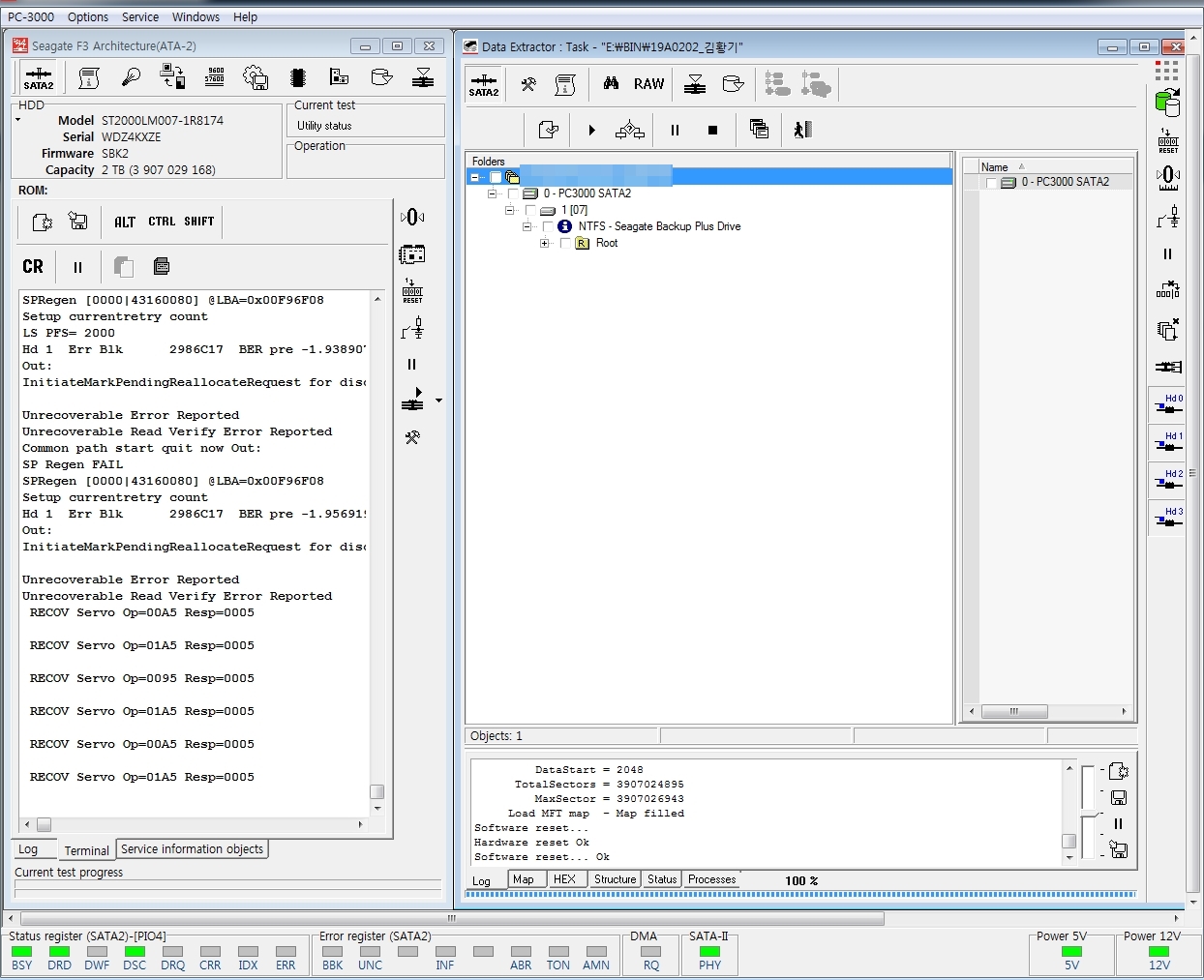Toggle the ALT key button
This screenshot has width=1204, height=980.
[125, 222]
